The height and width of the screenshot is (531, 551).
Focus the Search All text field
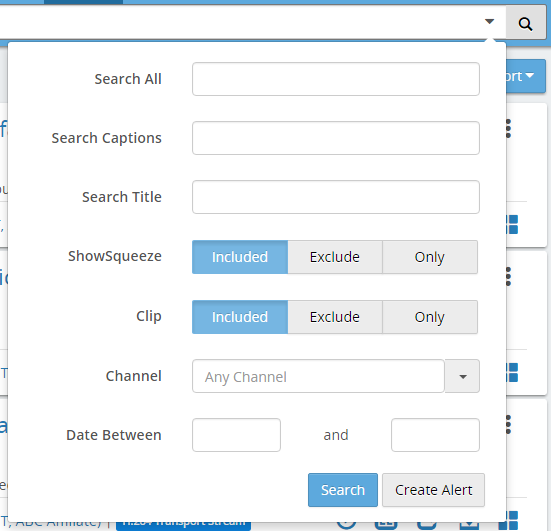tap(336, 79)
